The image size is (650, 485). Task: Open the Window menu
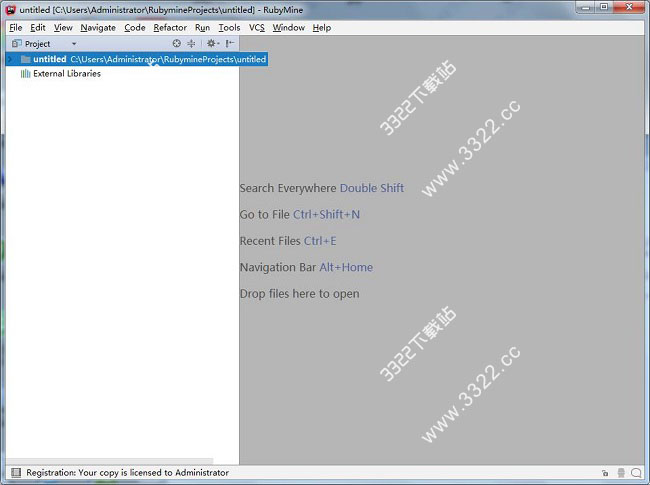pyautogui.click(x=289, y=28)
